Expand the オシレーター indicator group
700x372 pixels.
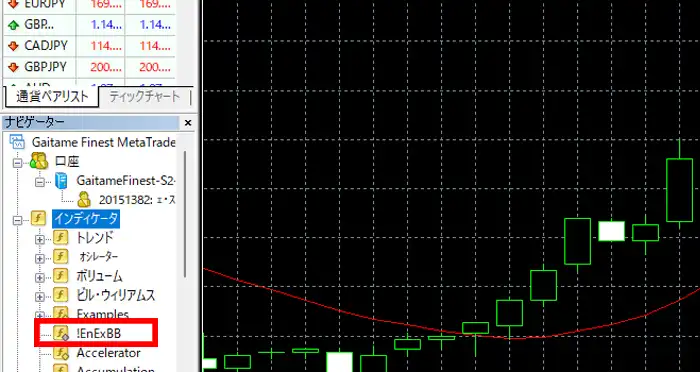pos(40,258)
